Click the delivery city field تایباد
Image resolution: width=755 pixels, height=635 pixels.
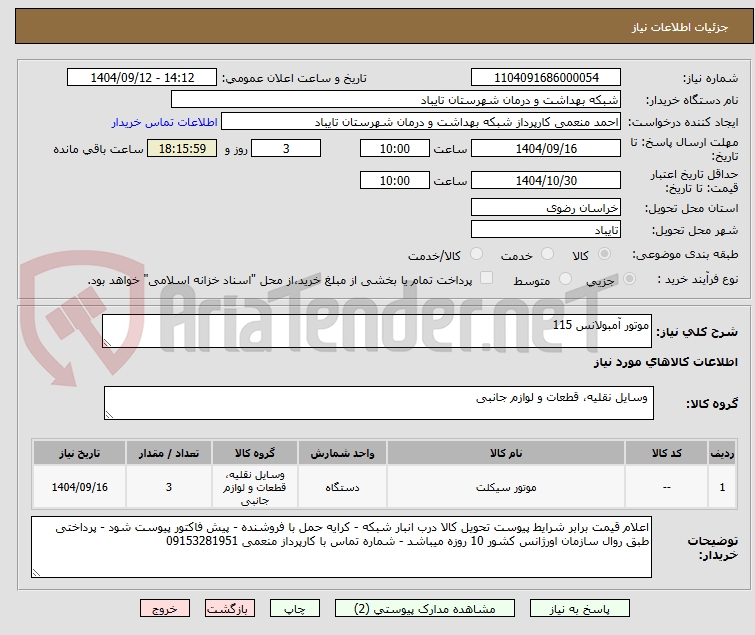pyautogui.click(x=546, y=230)
